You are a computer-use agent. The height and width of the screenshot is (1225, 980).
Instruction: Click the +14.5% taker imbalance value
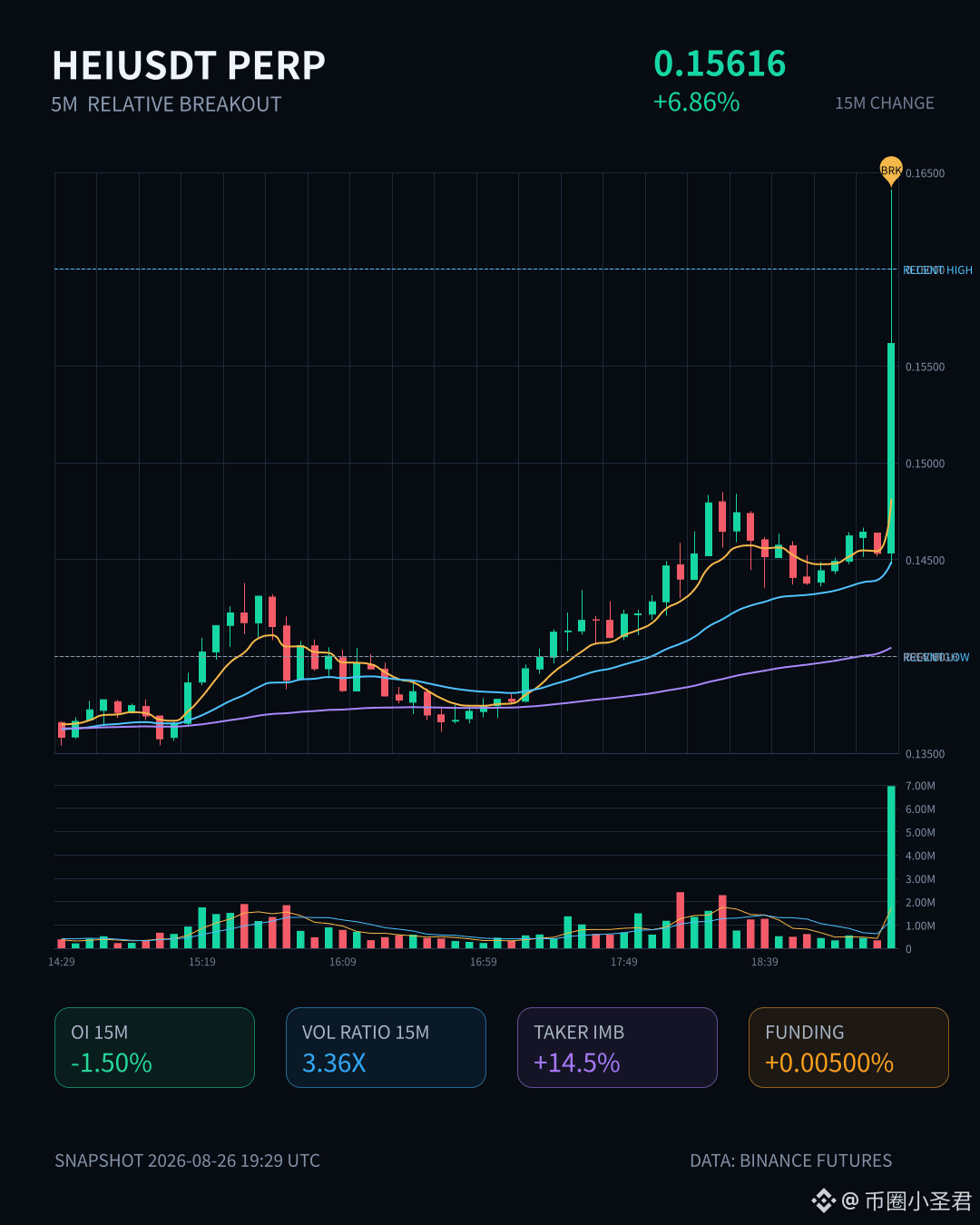point(577,1063)
